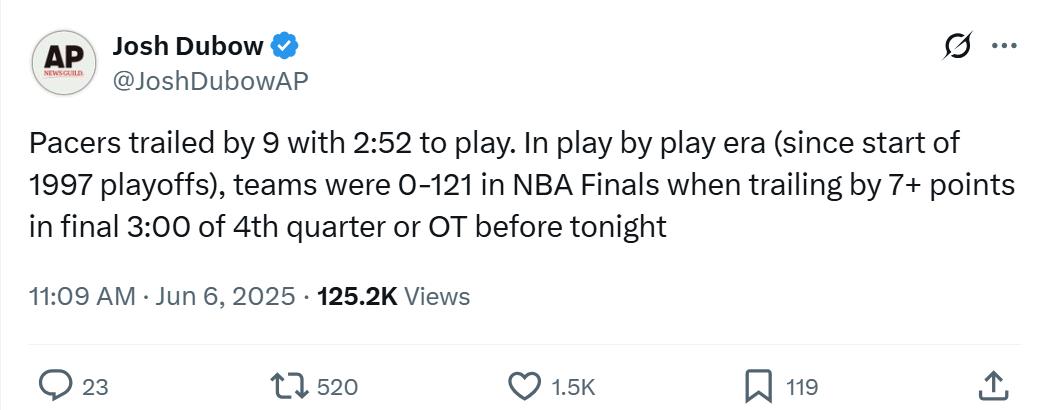The height and width of the screenshot is (410, 1043).
Task: Click the @JoshDubowAP handle
Action: pyautogui.click(x=210, y=81)
